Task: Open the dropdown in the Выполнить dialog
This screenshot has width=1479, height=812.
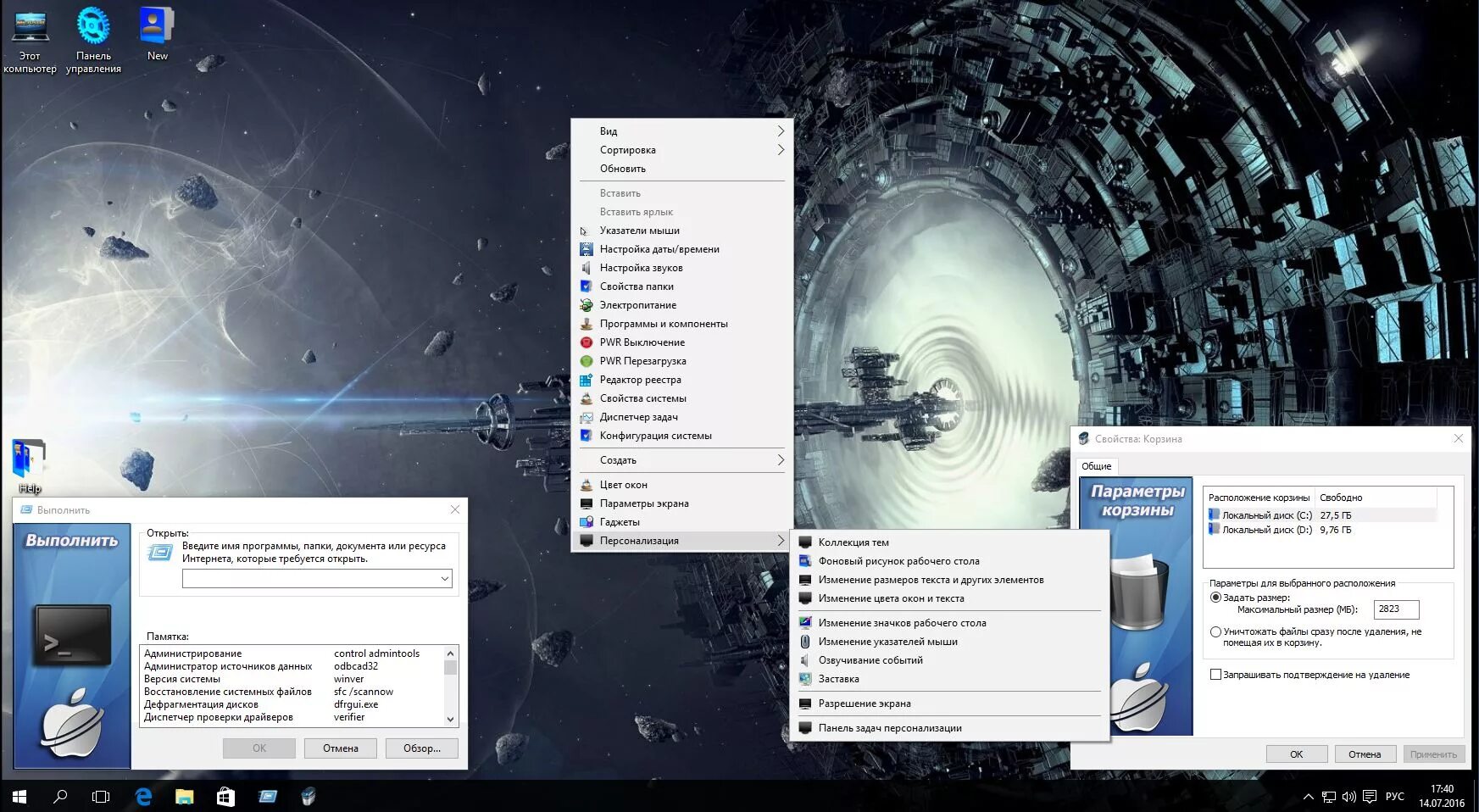Action: [443, 578]
